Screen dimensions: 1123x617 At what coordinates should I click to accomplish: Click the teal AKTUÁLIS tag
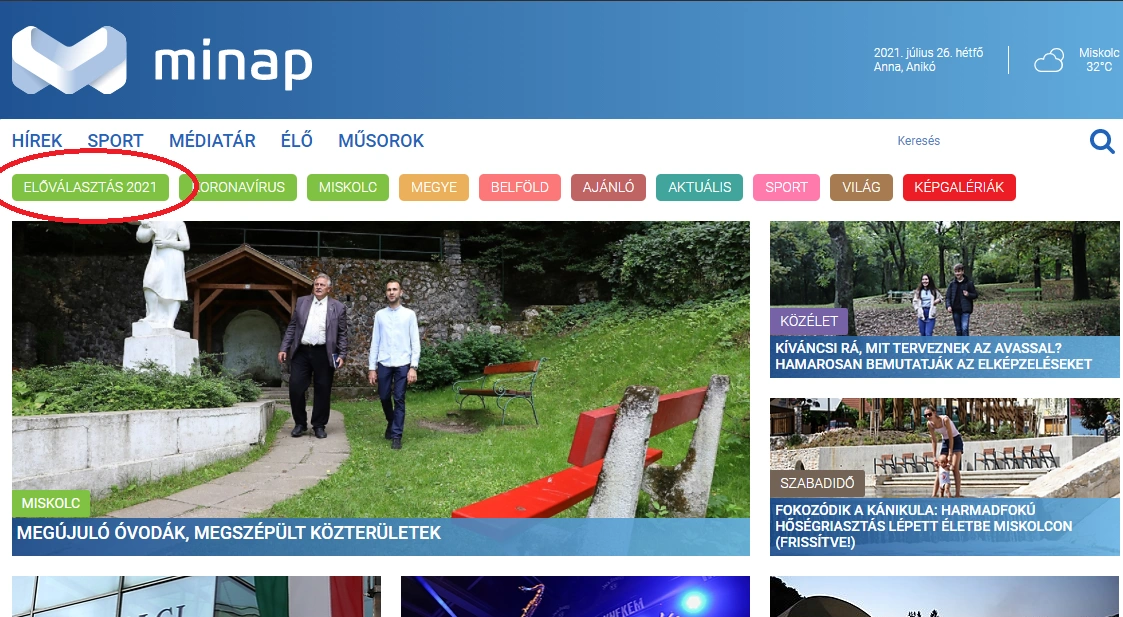click(x=699, y=187)
